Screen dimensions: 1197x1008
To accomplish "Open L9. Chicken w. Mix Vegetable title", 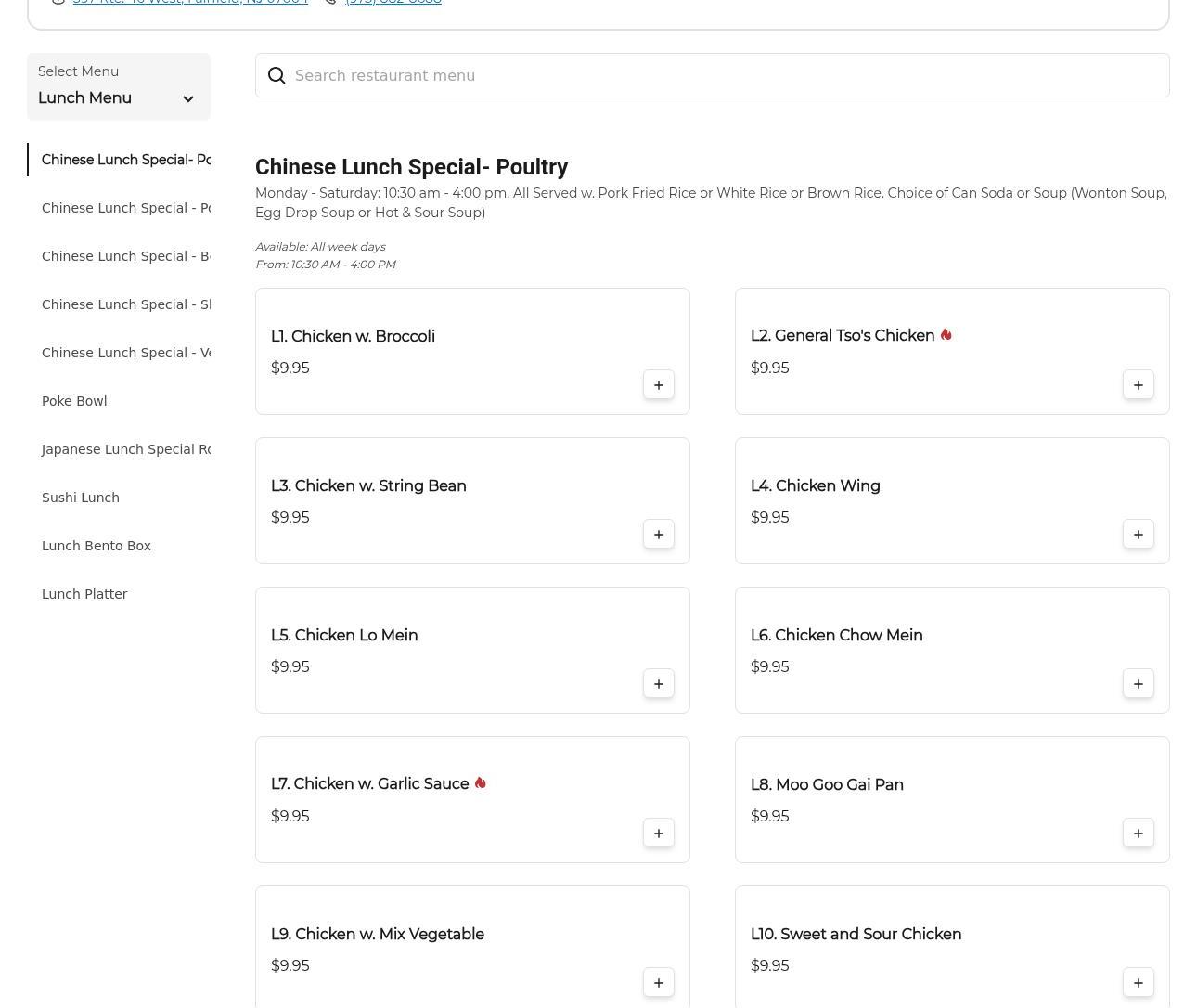I will 378,935.
